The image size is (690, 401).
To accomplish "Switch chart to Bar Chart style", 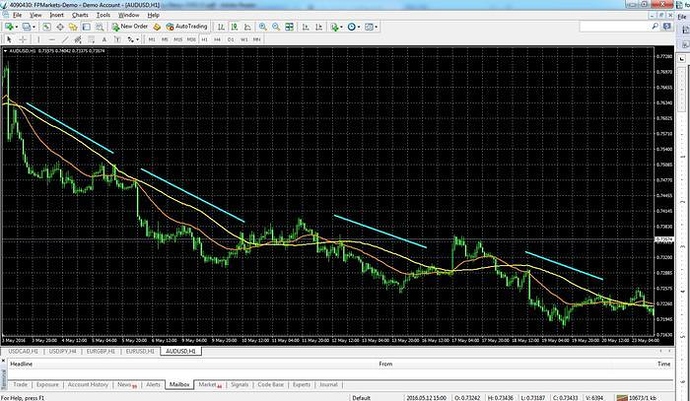I will coord(221,27).
